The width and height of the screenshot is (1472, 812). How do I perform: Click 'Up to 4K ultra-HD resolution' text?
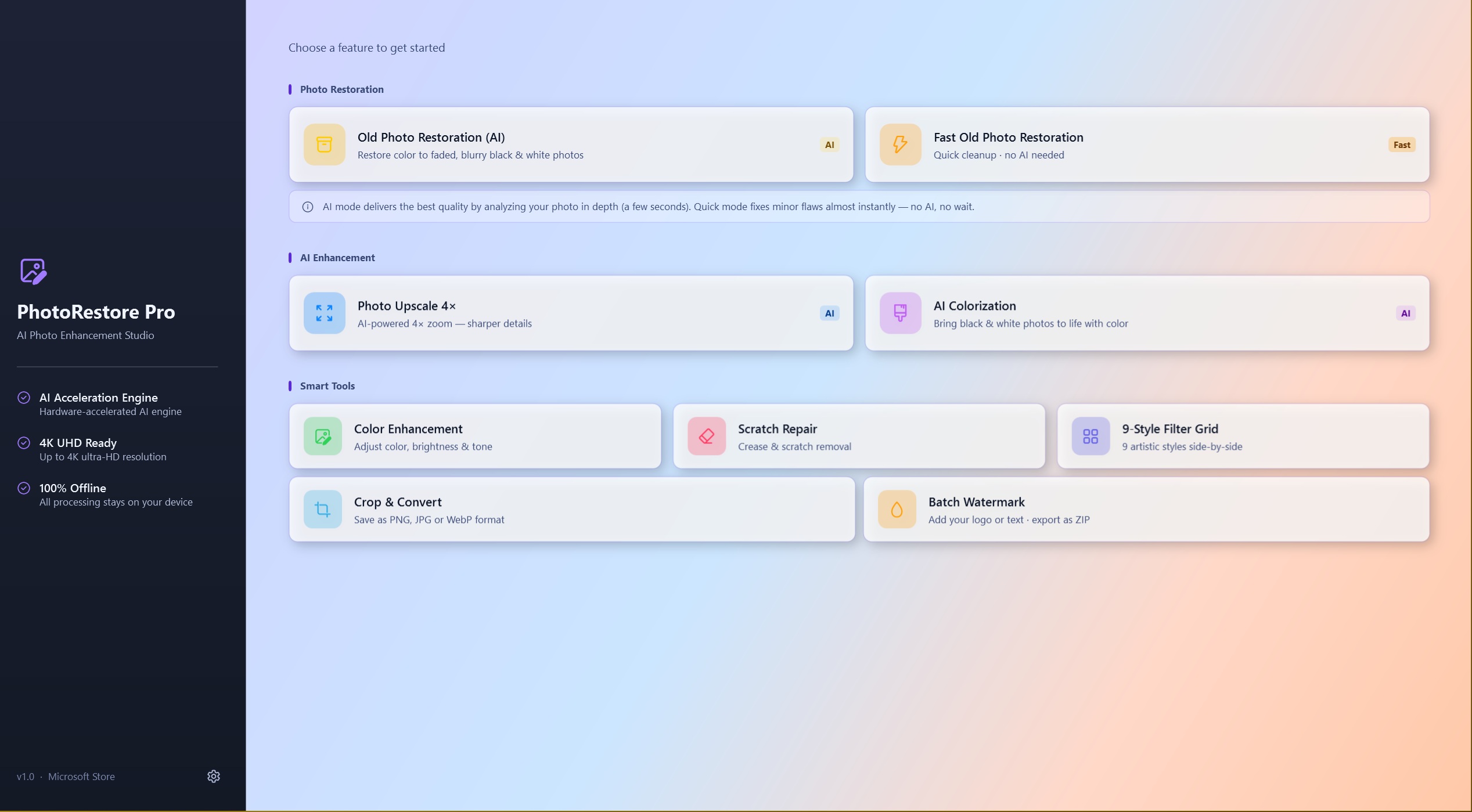point(103,457)
